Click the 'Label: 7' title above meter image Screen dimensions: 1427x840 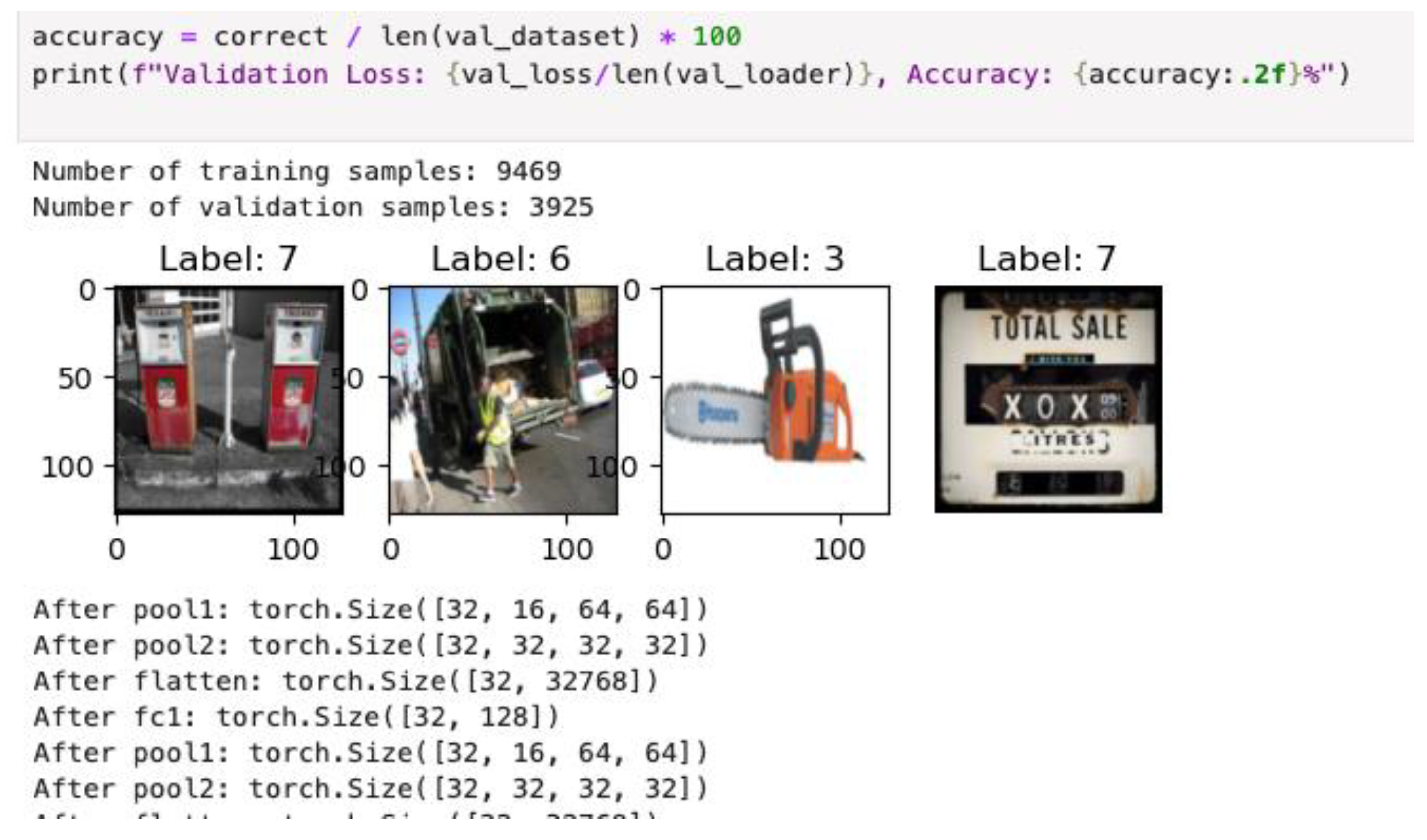[1047, 259]
